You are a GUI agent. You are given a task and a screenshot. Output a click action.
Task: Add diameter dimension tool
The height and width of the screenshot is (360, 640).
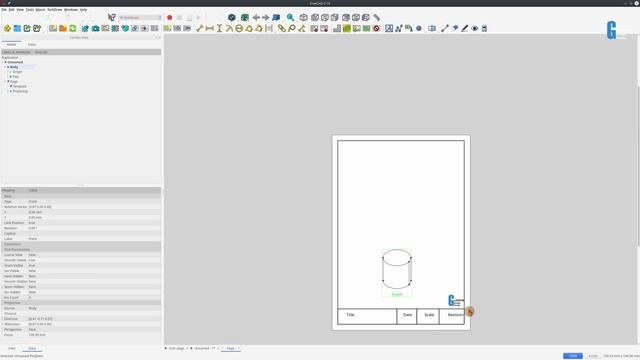[x=239, y=28]
